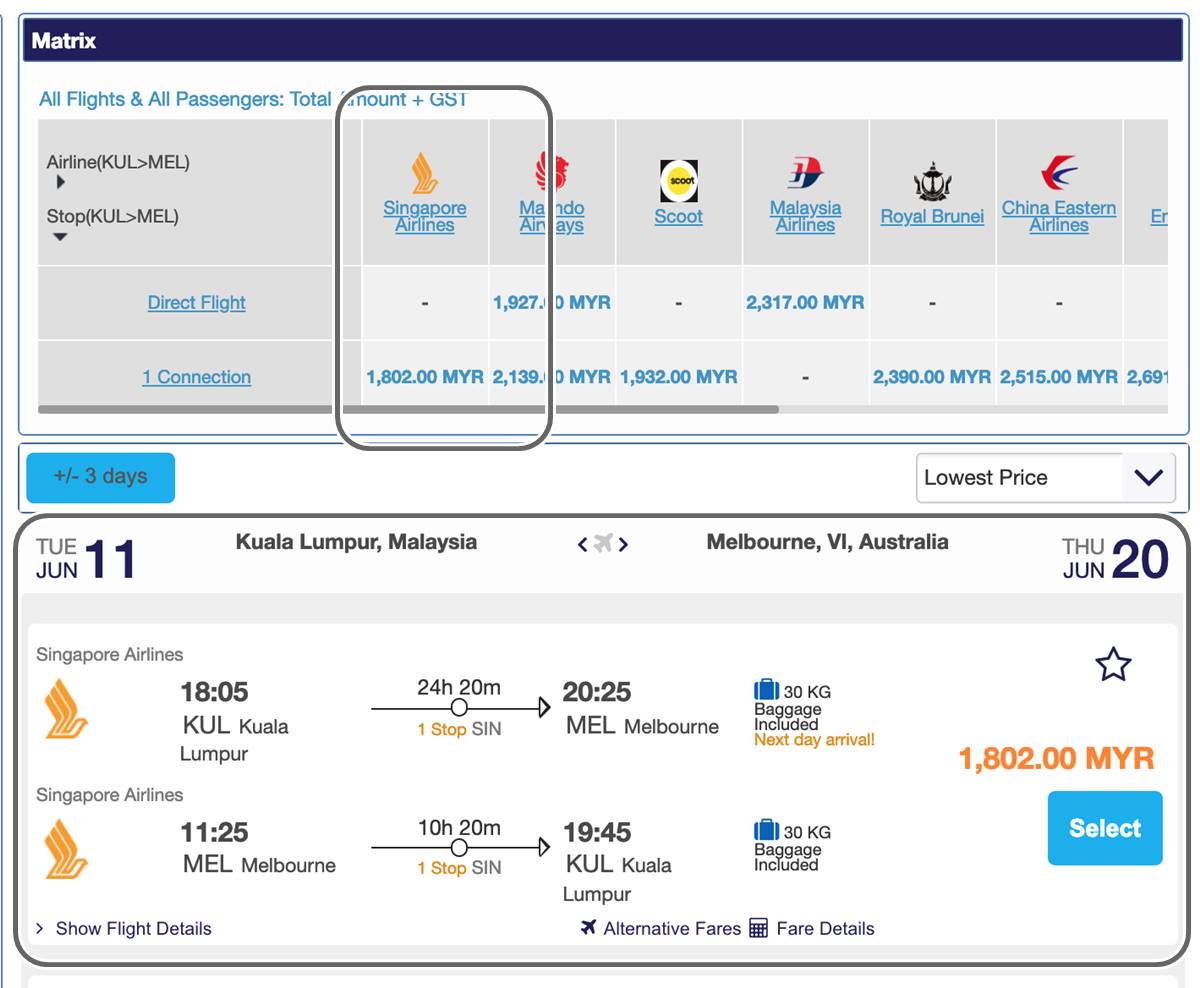
Task: Click the Singapore Airlines logo in the Matrix header
Action: (x=425, y=173)
